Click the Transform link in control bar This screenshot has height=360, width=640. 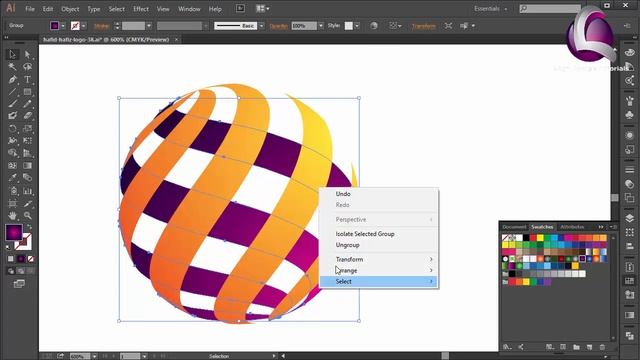click(424, 26)
